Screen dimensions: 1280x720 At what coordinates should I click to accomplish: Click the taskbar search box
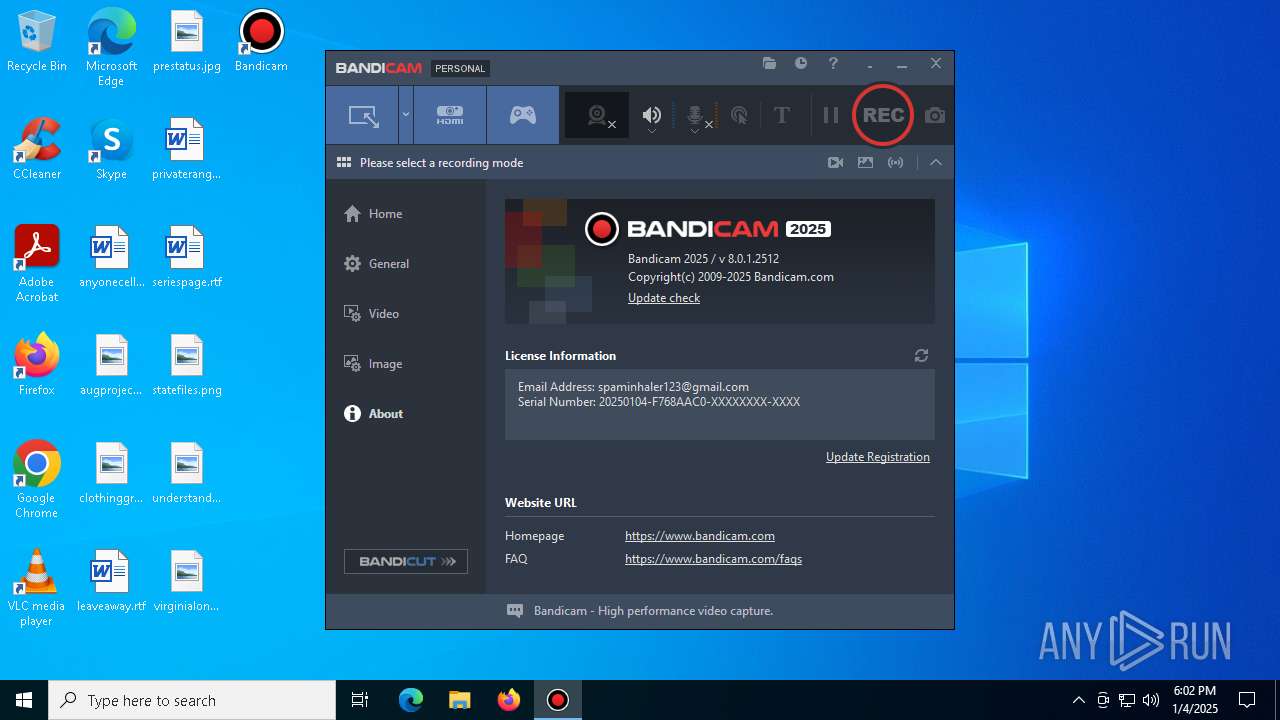pos(192,700)
